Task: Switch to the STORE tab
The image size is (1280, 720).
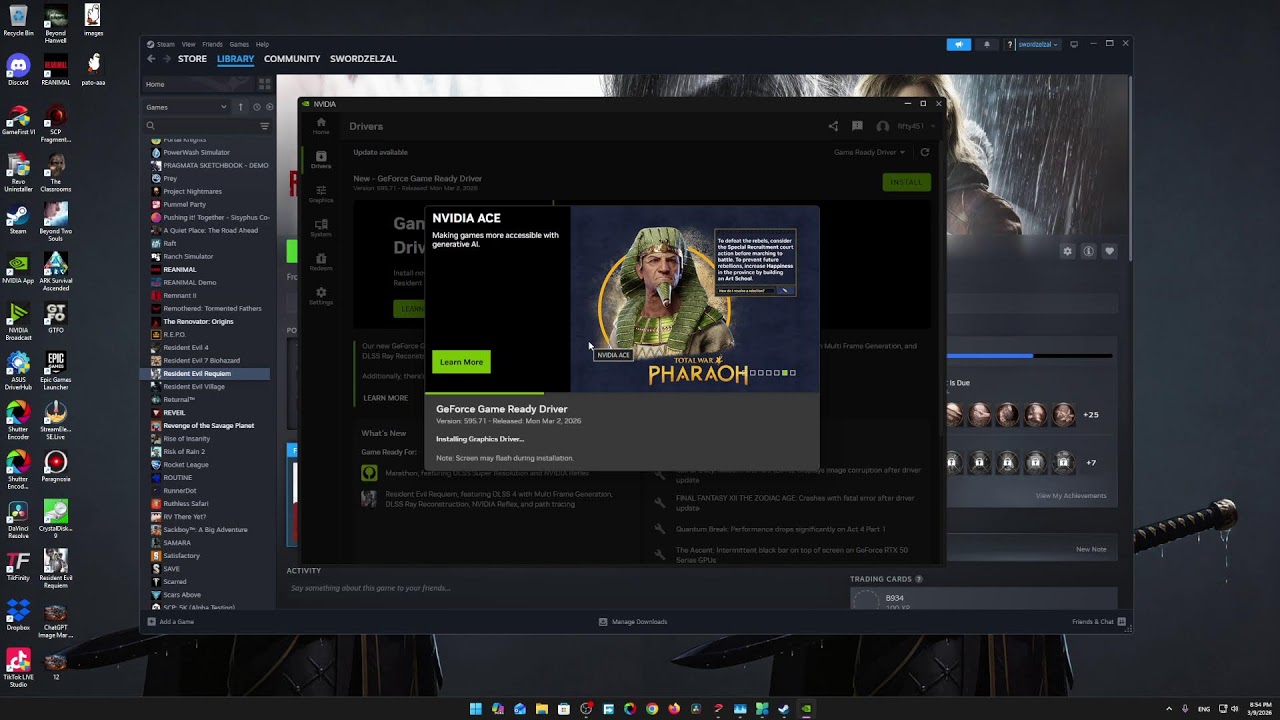Action: pos(192,59)
